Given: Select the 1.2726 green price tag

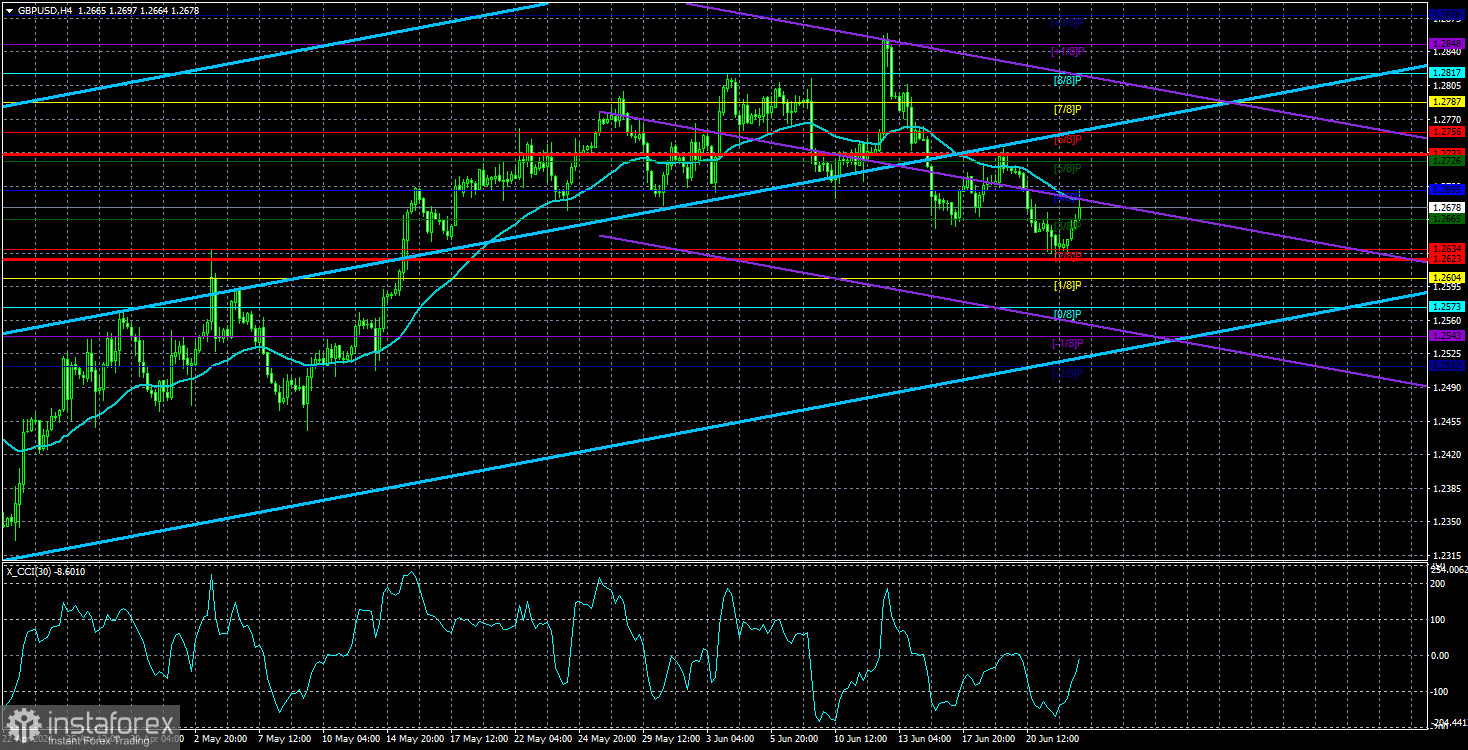Looking at the screenshot, I should coord(1447,160).
